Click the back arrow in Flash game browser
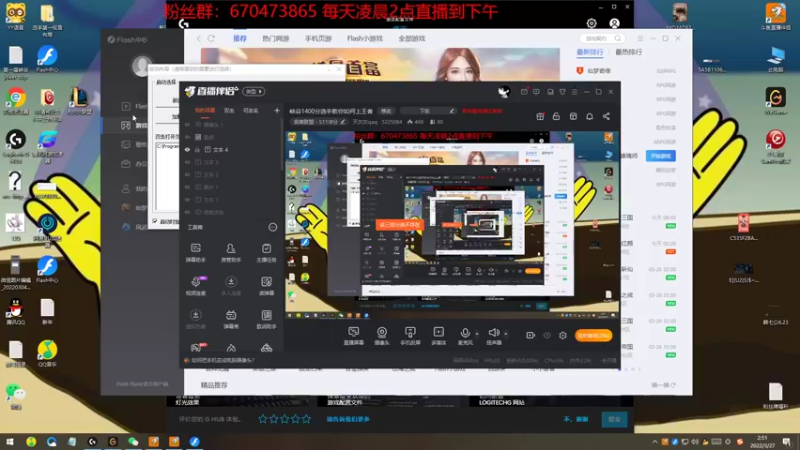Image resolution: width=800 pixels, height=450 pixels. 198,38
